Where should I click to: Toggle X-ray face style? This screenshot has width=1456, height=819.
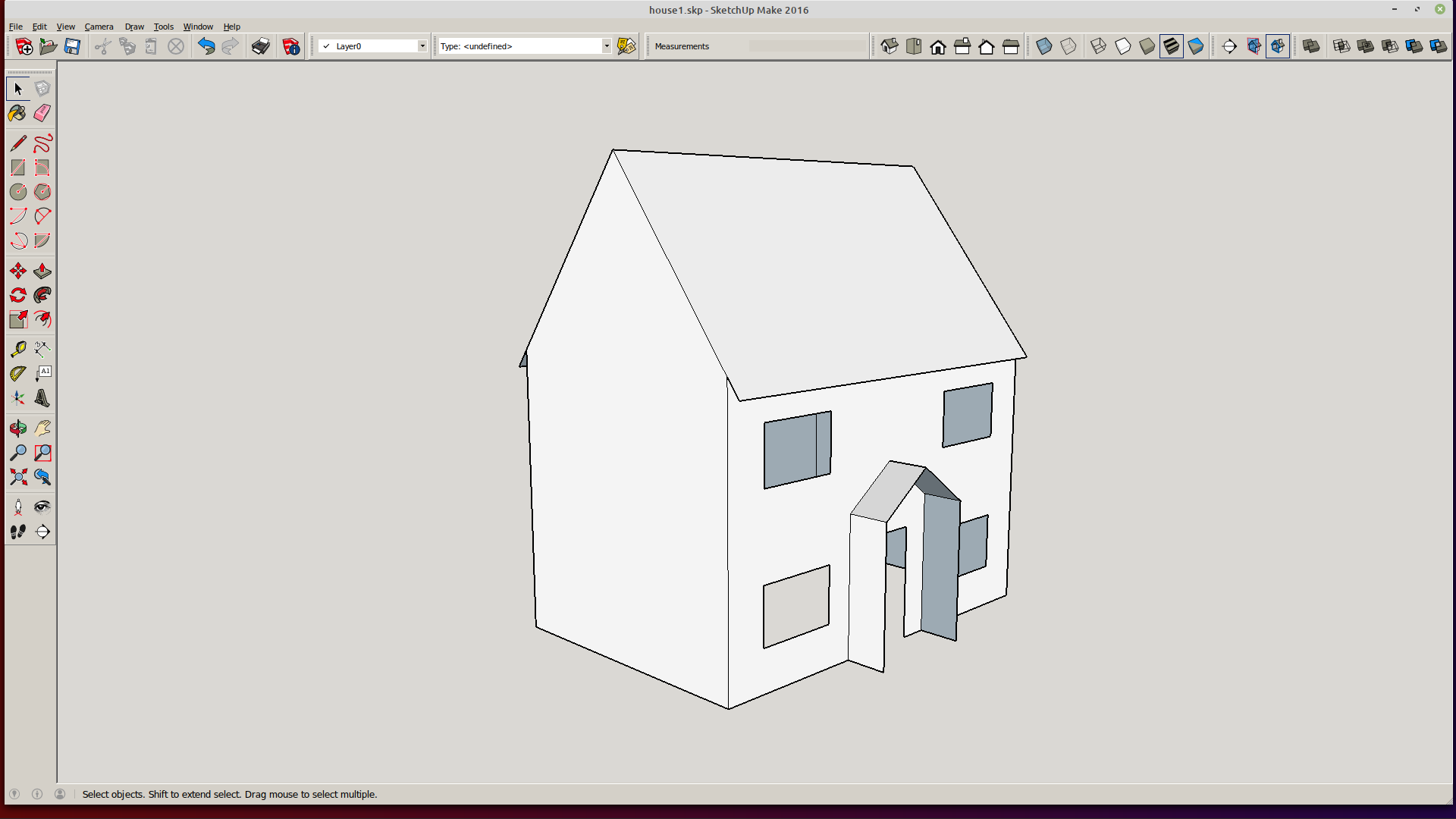1043,46
